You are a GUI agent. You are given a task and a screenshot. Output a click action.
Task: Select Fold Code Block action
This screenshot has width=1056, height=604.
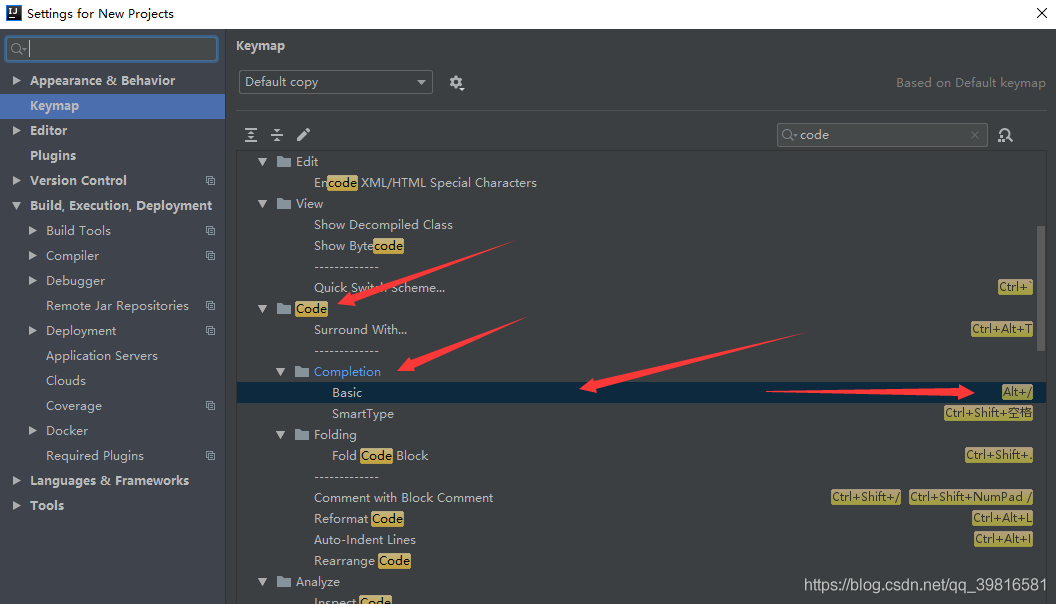coord(380,456)
